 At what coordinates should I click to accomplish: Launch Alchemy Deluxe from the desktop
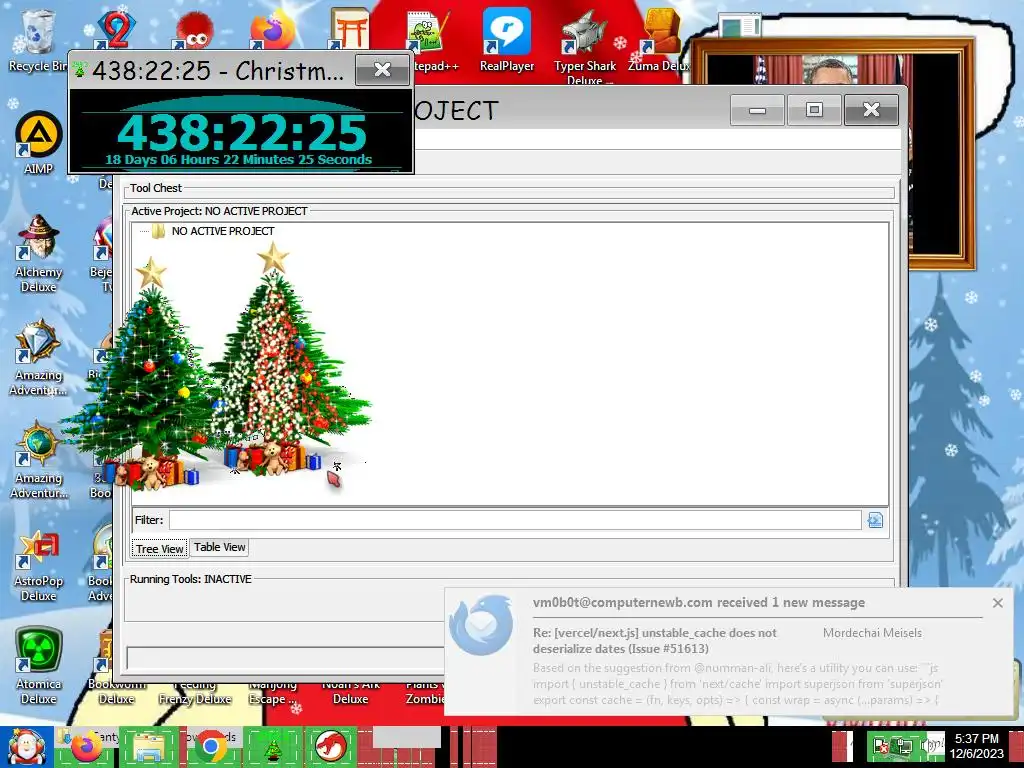coord(39,253)
